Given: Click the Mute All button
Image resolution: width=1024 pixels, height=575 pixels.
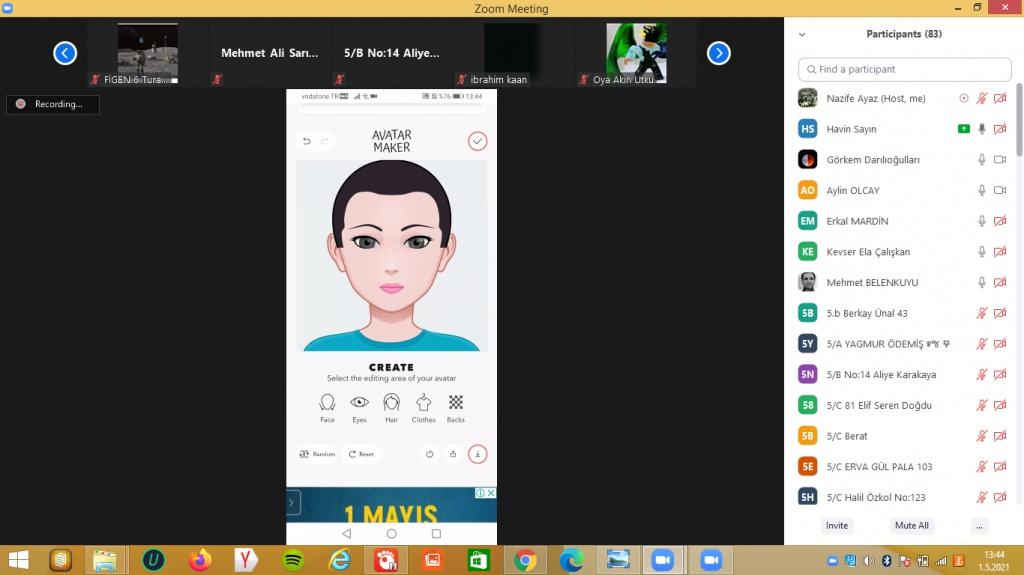Looking at the screenshot, I should click(x=911, y=525).
